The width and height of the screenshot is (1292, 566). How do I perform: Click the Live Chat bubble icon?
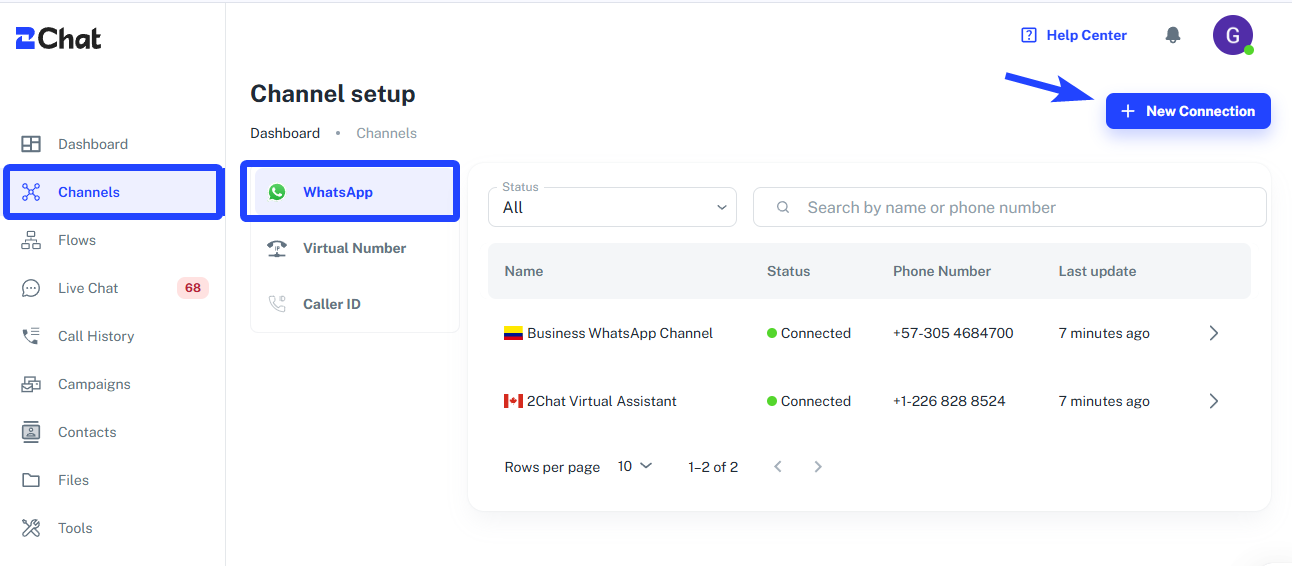click(31, 288)
